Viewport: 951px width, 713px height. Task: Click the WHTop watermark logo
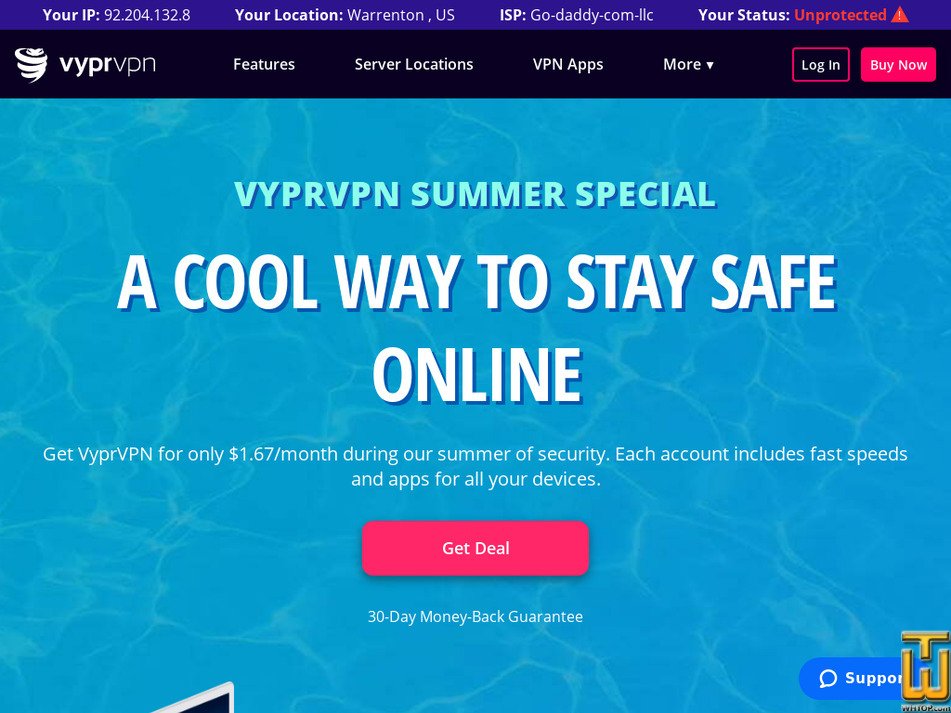[x=924, y=671]
